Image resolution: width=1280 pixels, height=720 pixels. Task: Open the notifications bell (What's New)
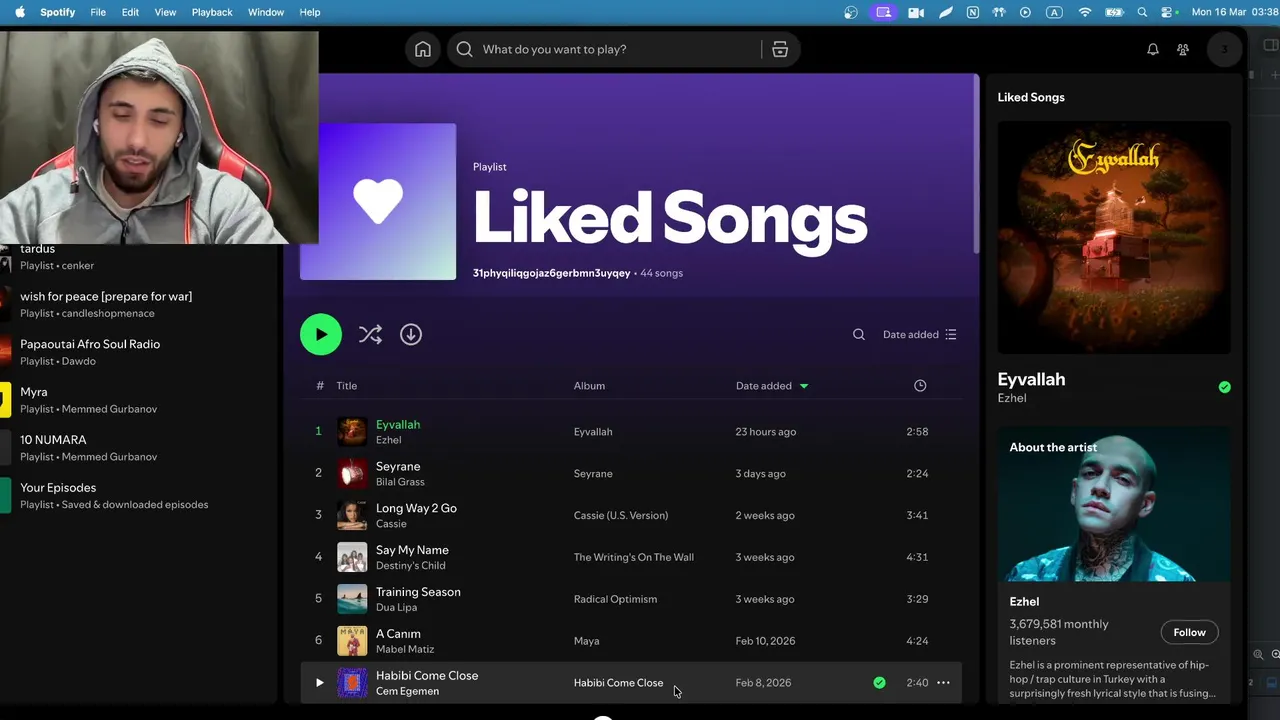pos(1153,49)
